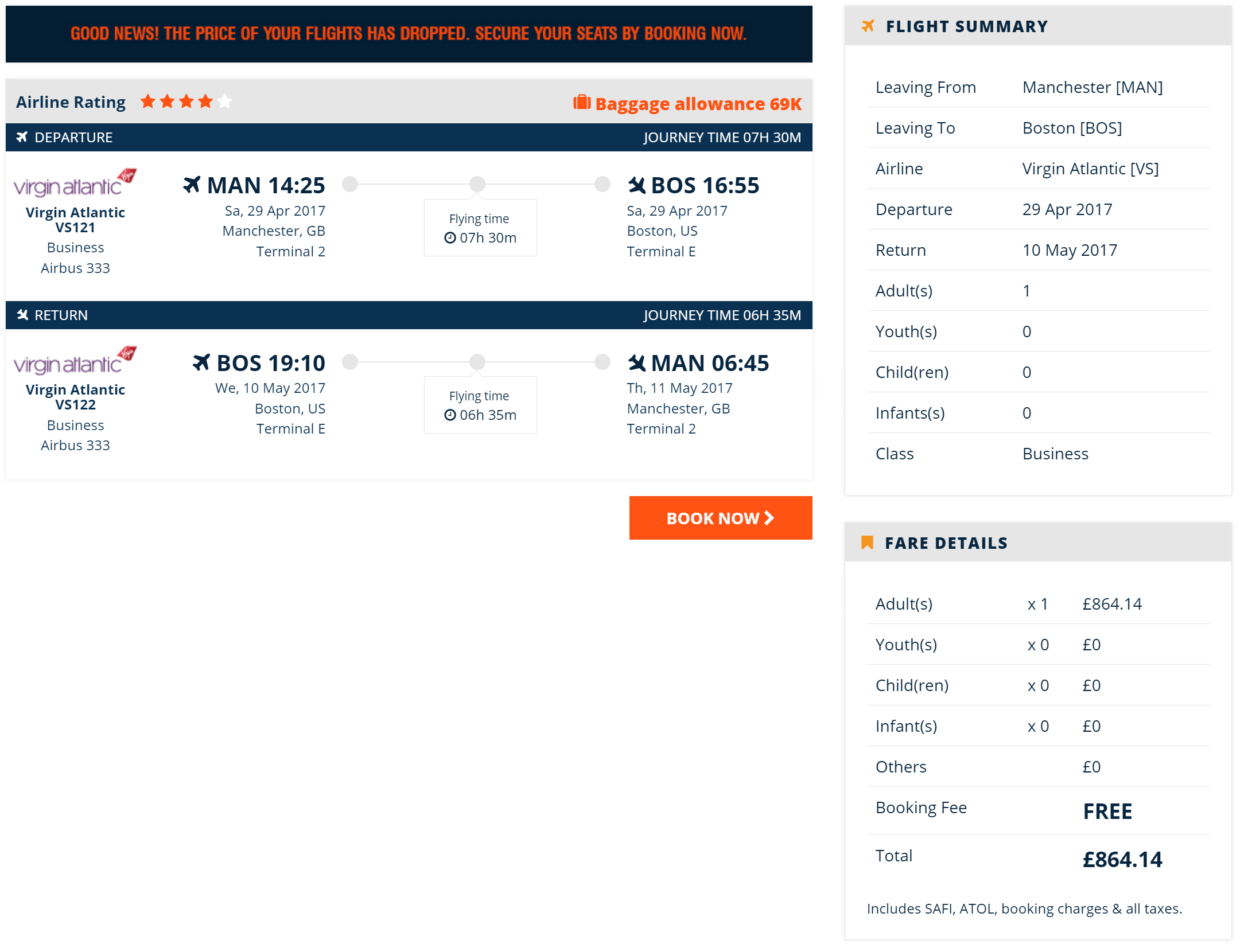This screenshot has height=952, width=1248.
Task: Click the Virgin Atlantic logo for VS122
Action: click(x=75, y=361)
